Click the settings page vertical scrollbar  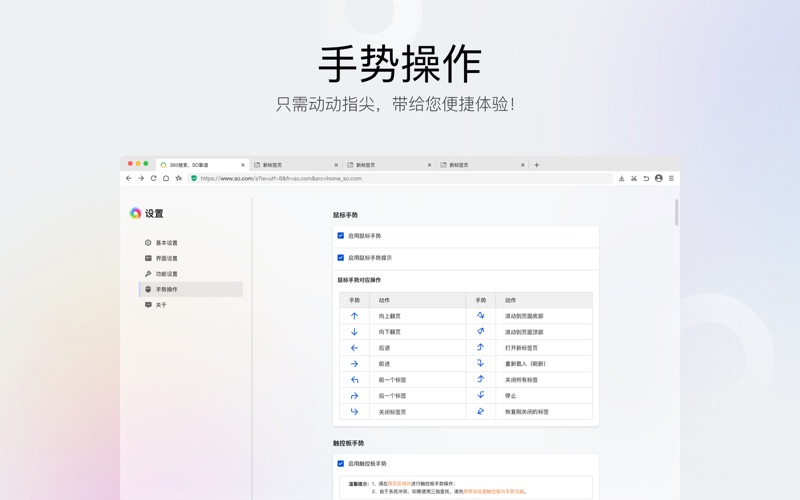click(x=676, y=212)
